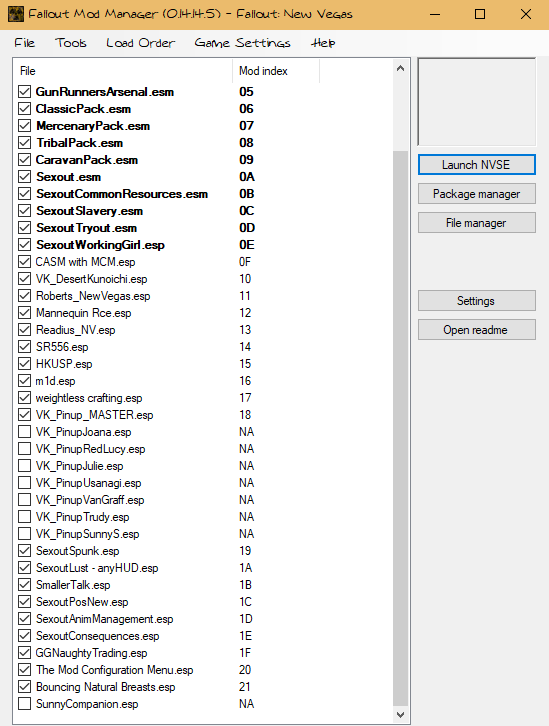Click the Launch NVSE button
Viewport: 549px width, 726px height.
click(476, 165)
